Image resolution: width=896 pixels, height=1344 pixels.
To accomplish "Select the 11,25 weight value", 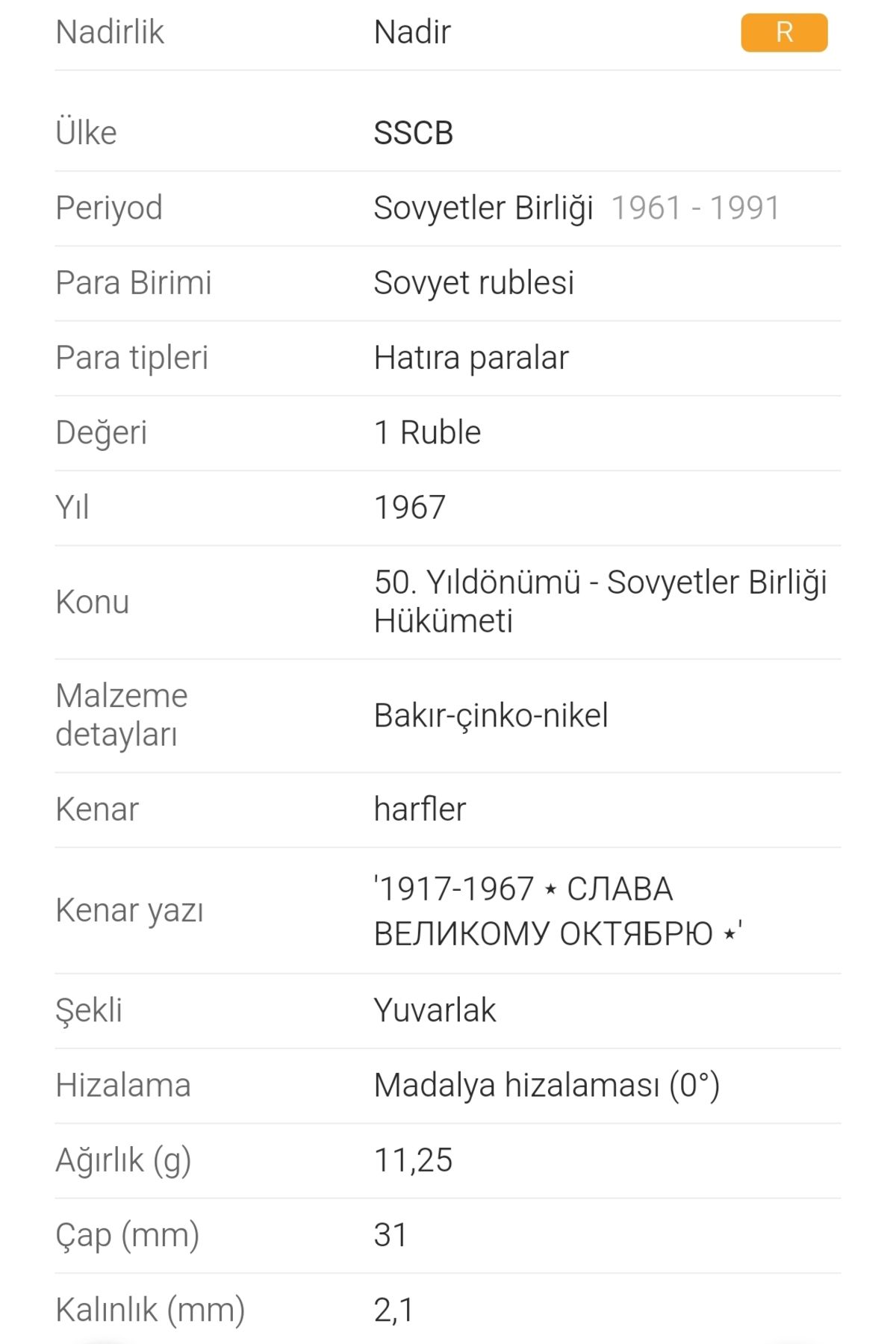I will pyautogui.click(x=414, y=1161).
